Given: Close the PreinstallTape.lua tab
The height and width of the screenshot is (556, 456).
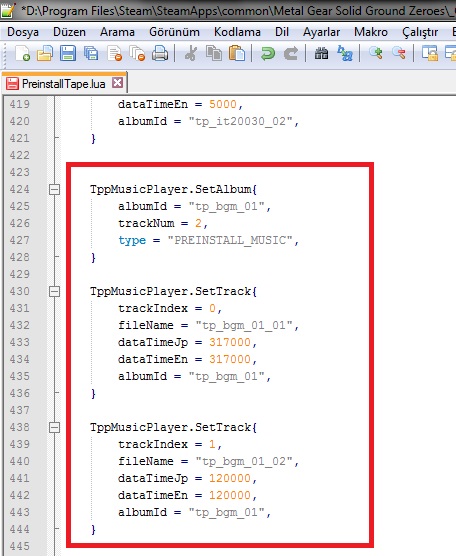Looking at the screenshot, I should click(117, 83).
